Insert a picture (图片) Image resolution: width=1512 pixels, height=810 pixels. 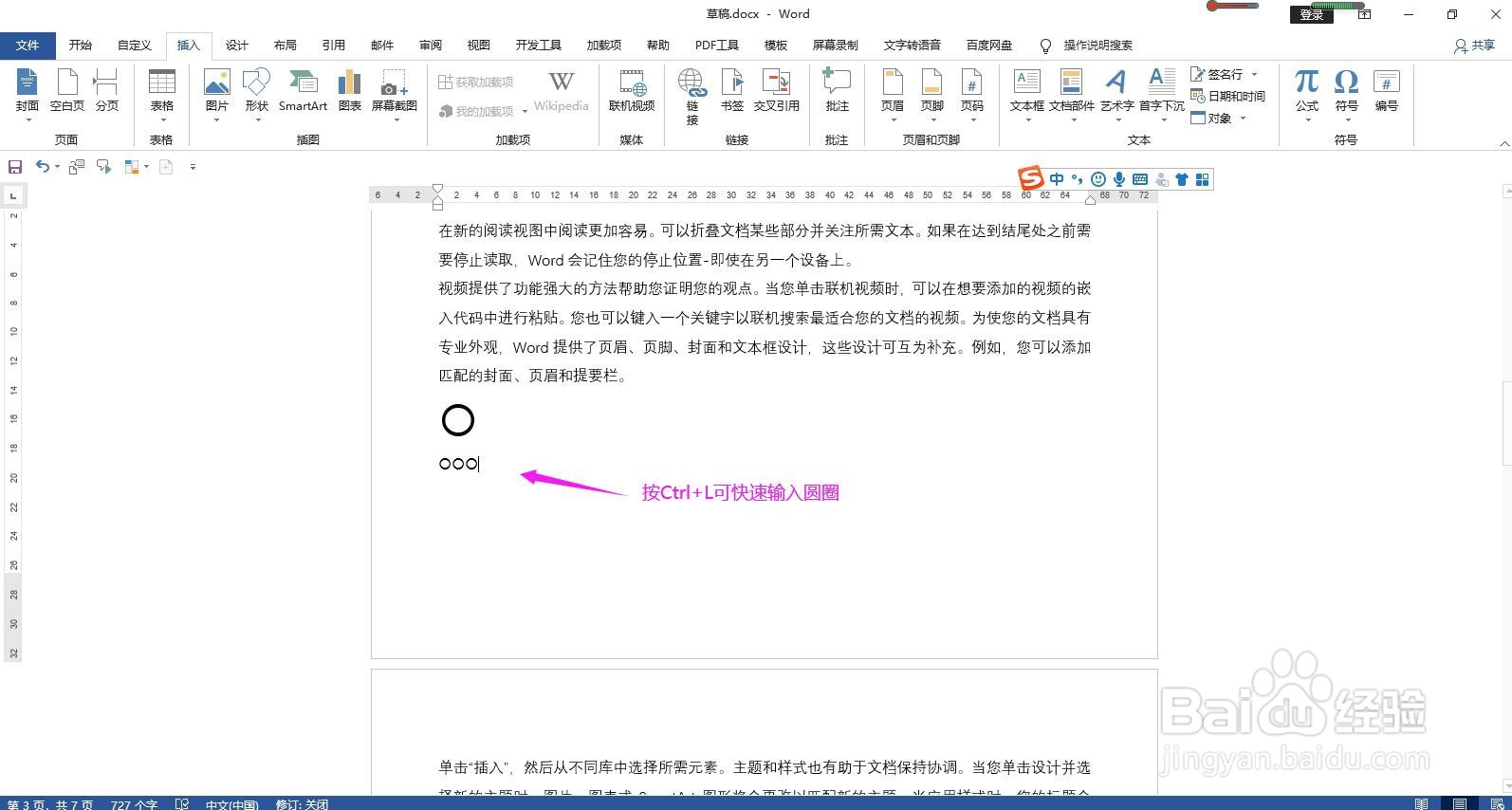217,94
